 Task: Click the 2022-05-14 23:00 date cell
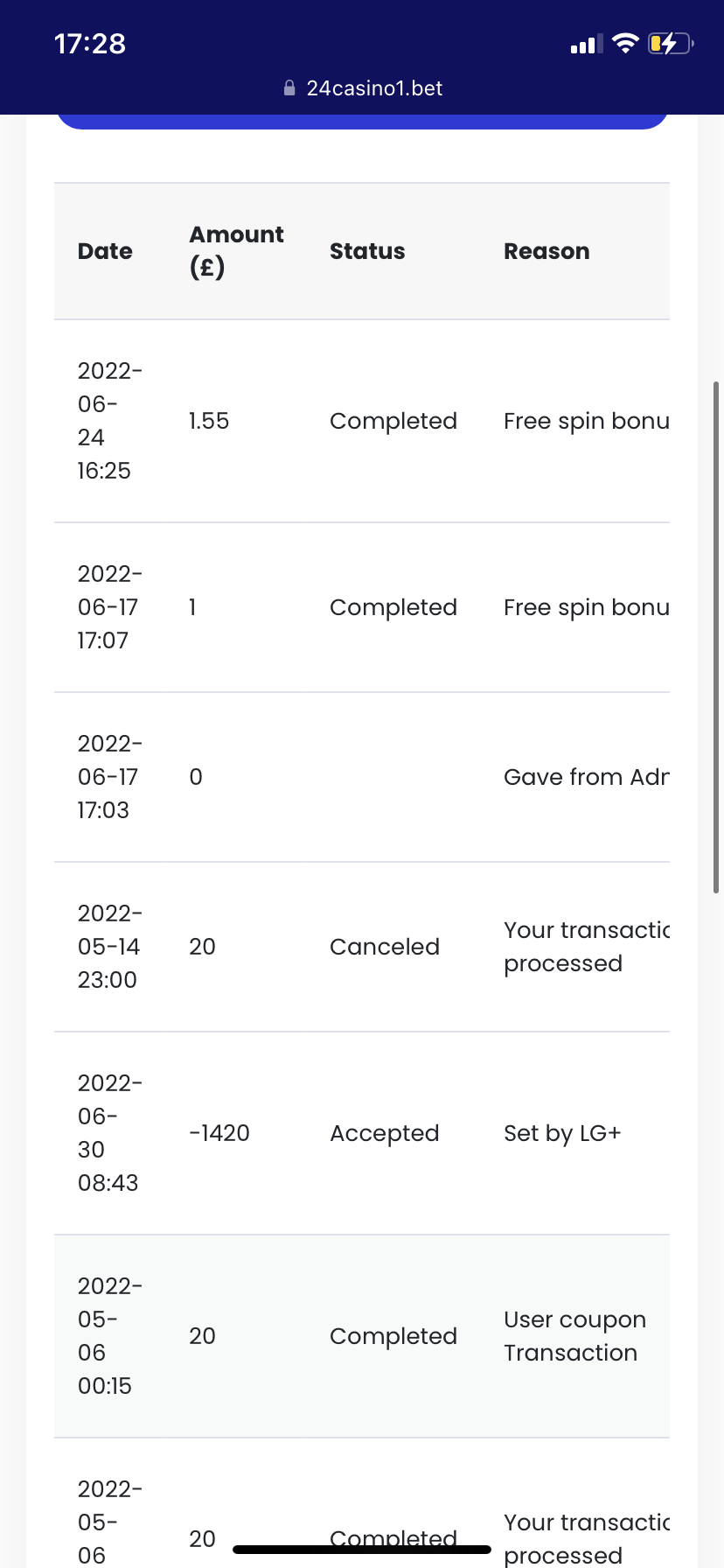pyautogui.click(x=109, y=947)
